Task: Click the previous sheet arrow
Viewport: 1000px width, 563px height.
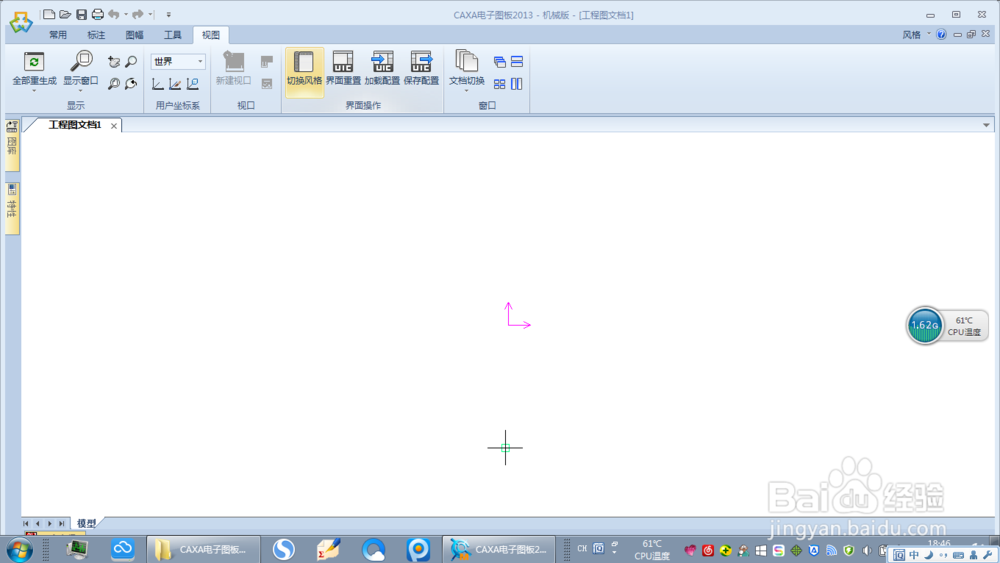Action: pyautogui.click(x=38, y=523)
